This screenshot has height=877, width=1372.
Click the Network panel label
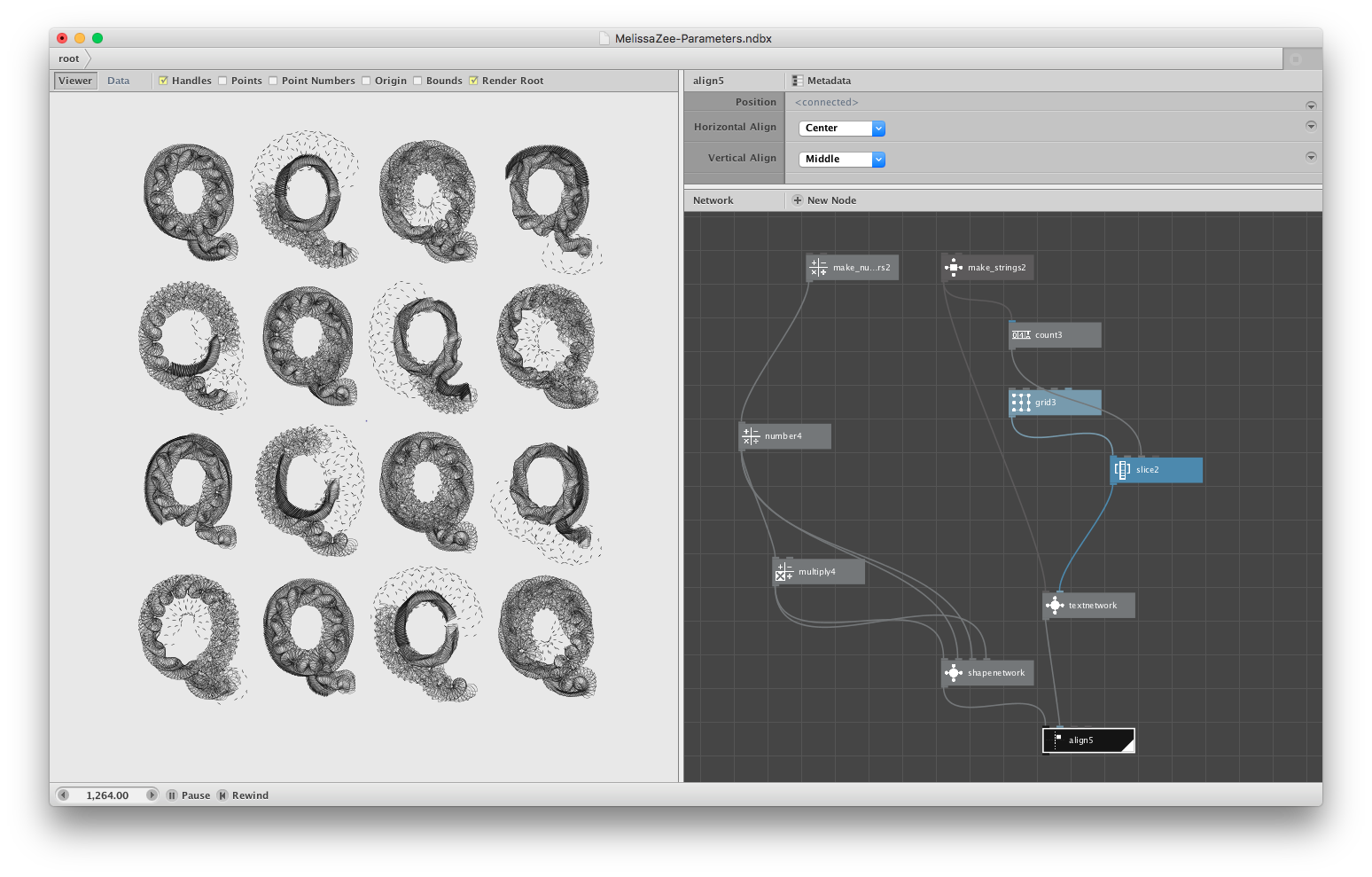click(713, 200)
